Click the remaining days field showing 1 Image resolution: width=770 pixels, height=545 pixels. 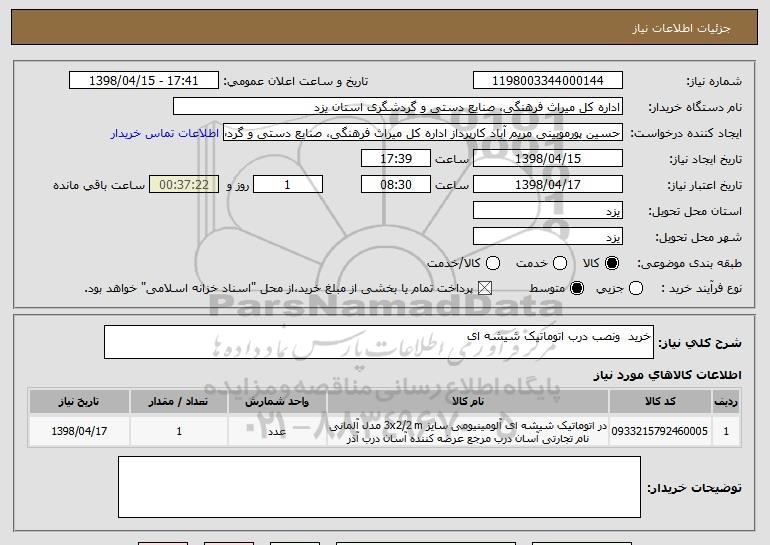pyautogui.click(x=288, y=185)
